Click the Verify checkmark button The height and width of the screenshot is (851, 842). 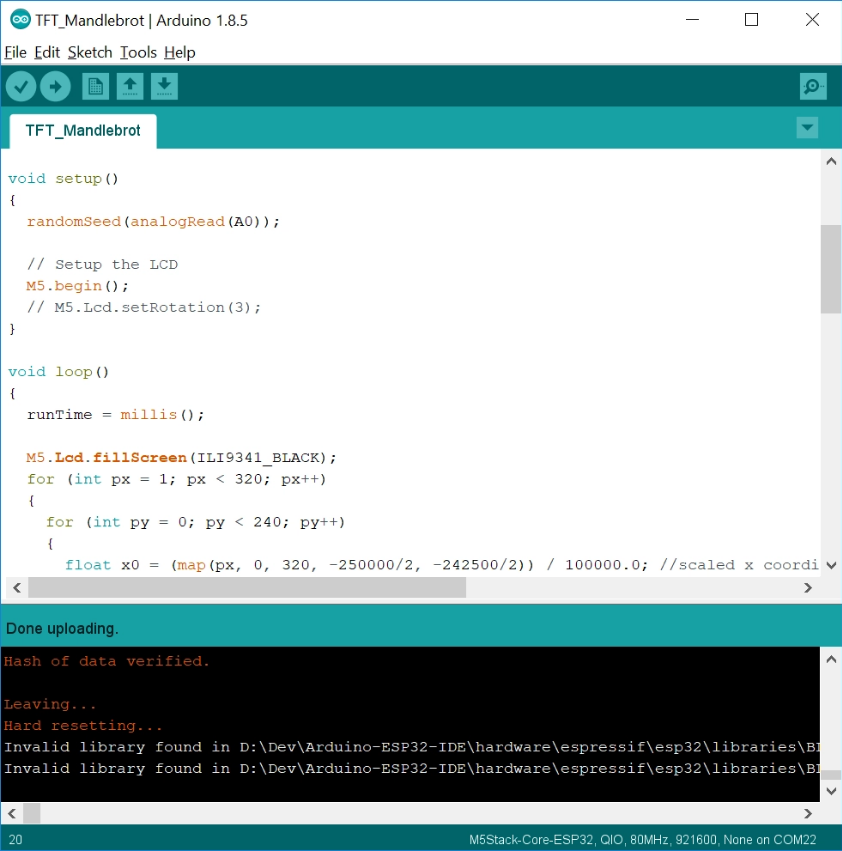(21, 86)
